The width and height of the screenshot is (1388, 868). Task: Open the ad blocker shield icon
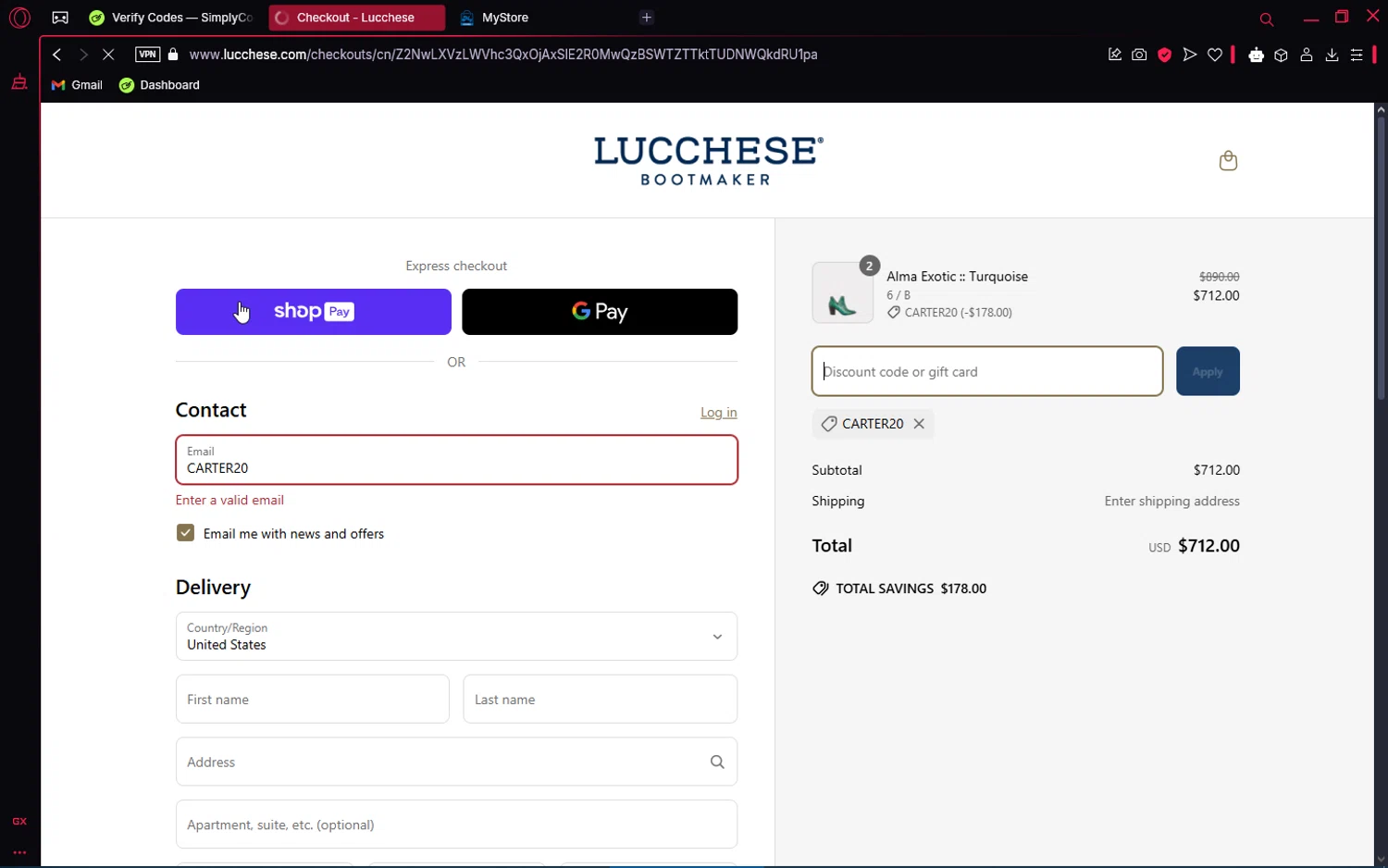coord(1164,55)
